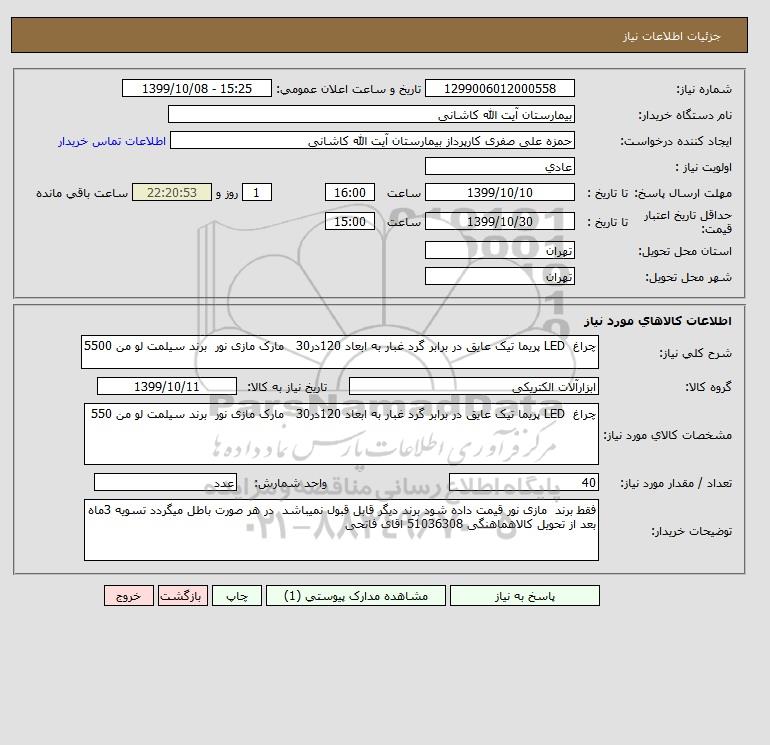770x745 pixels.
Task: Click the پاسخ به نیاز button
Action: (524, 596)
